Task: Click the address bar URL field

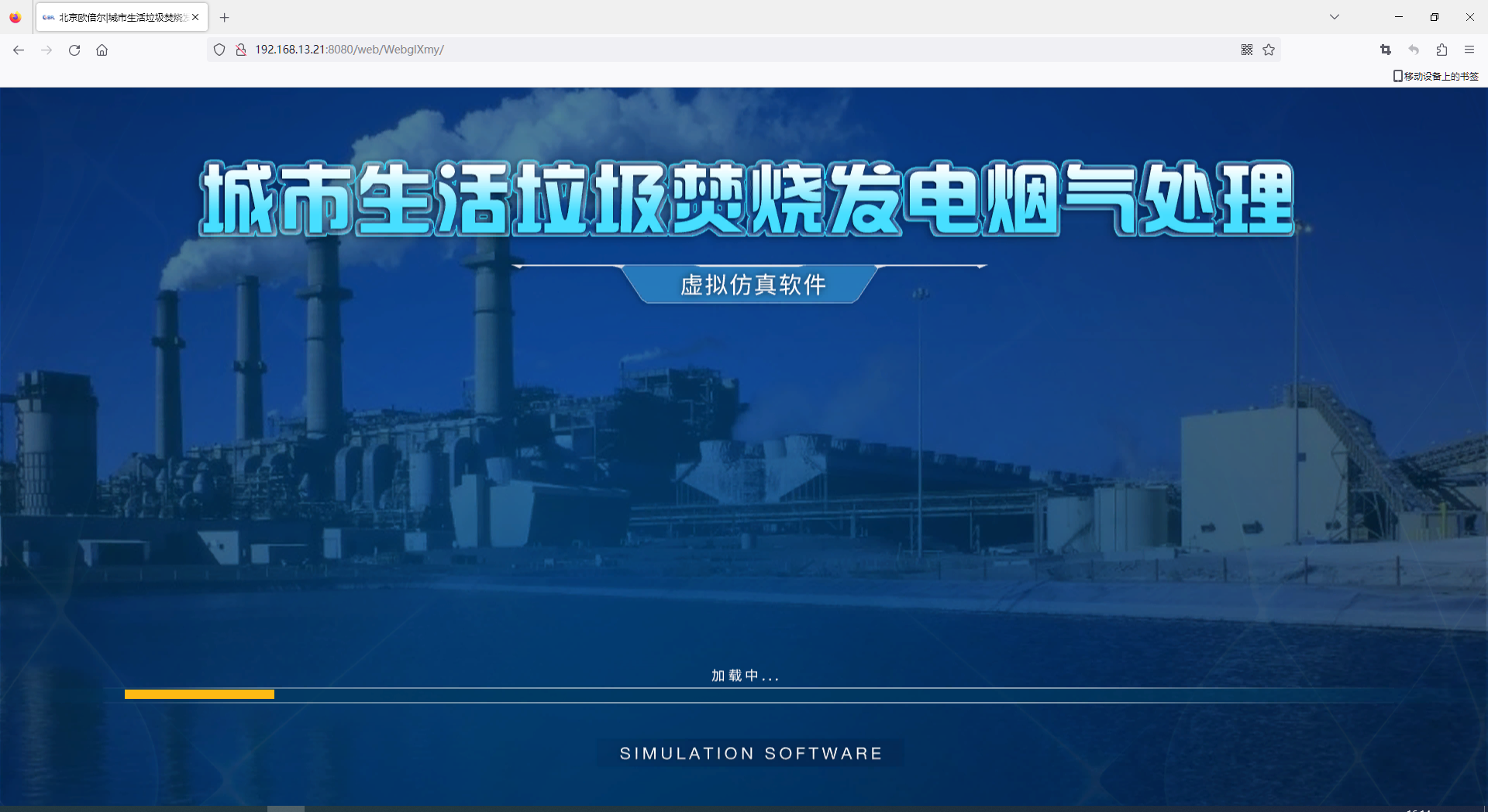Action: coord(697,50)
